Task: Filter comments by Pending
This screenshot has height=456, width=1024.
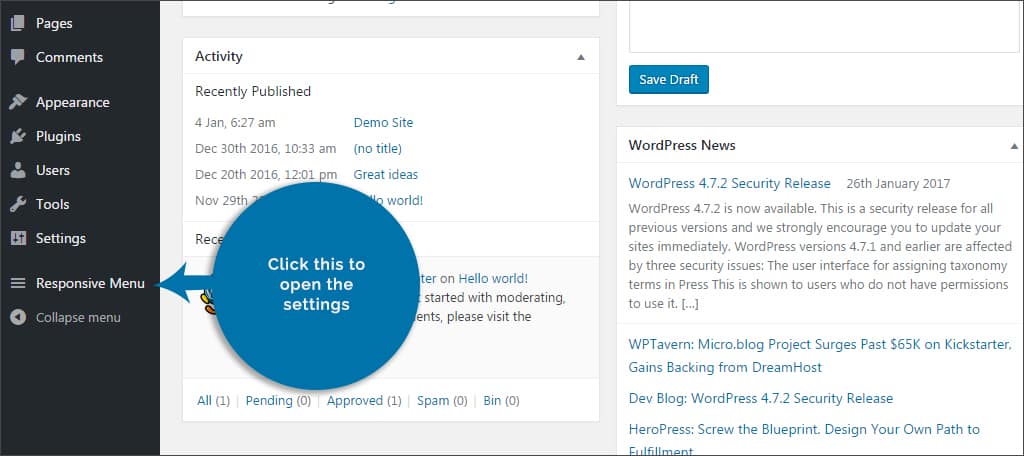Action: click(269, 401)
